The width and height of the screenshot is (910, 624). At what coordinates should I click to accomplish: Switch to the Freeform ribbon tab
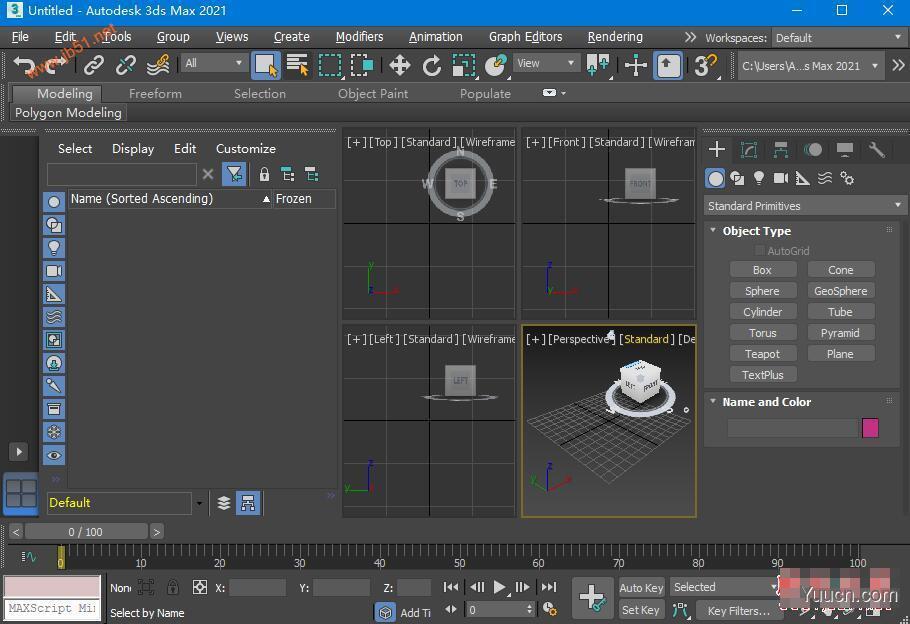pyautogui.click(x=155, y=93)
